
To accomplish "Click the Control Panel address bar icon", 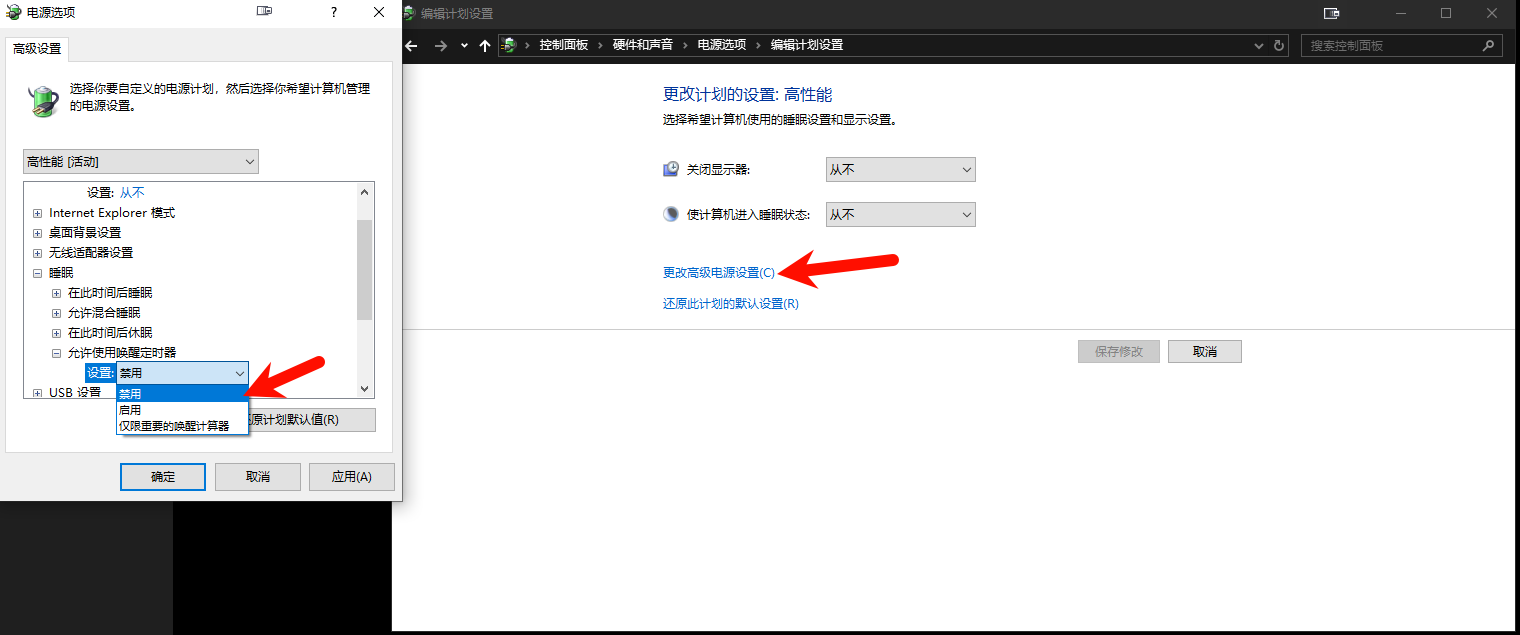I will pos(510,45).
